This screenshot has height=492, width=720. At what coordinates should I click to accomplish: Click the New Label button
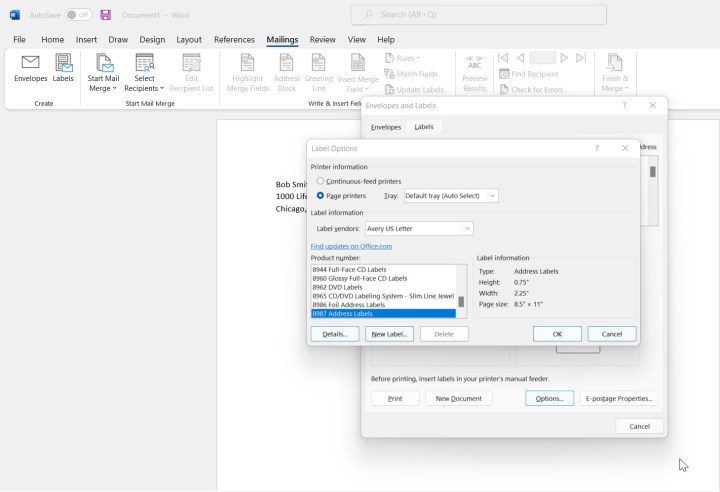[389, 334]
